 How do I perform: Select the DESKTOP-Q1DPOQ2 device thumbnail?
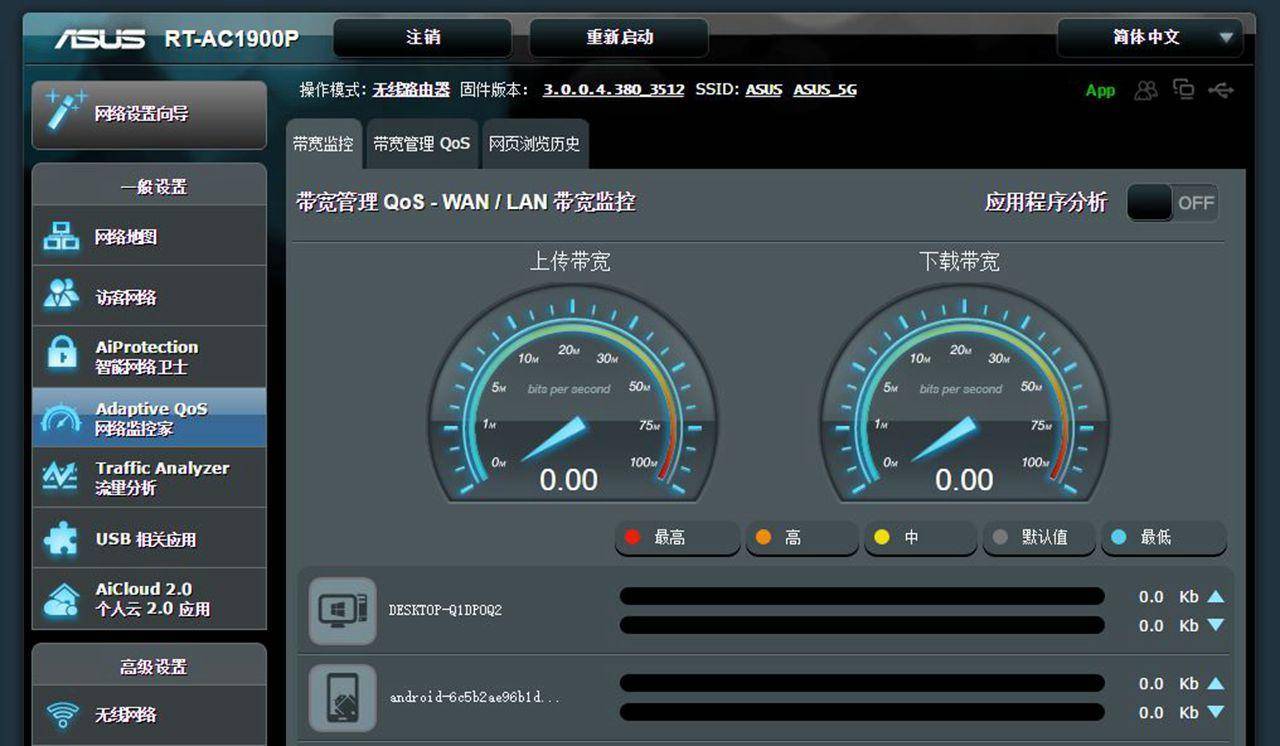point(342,610)
